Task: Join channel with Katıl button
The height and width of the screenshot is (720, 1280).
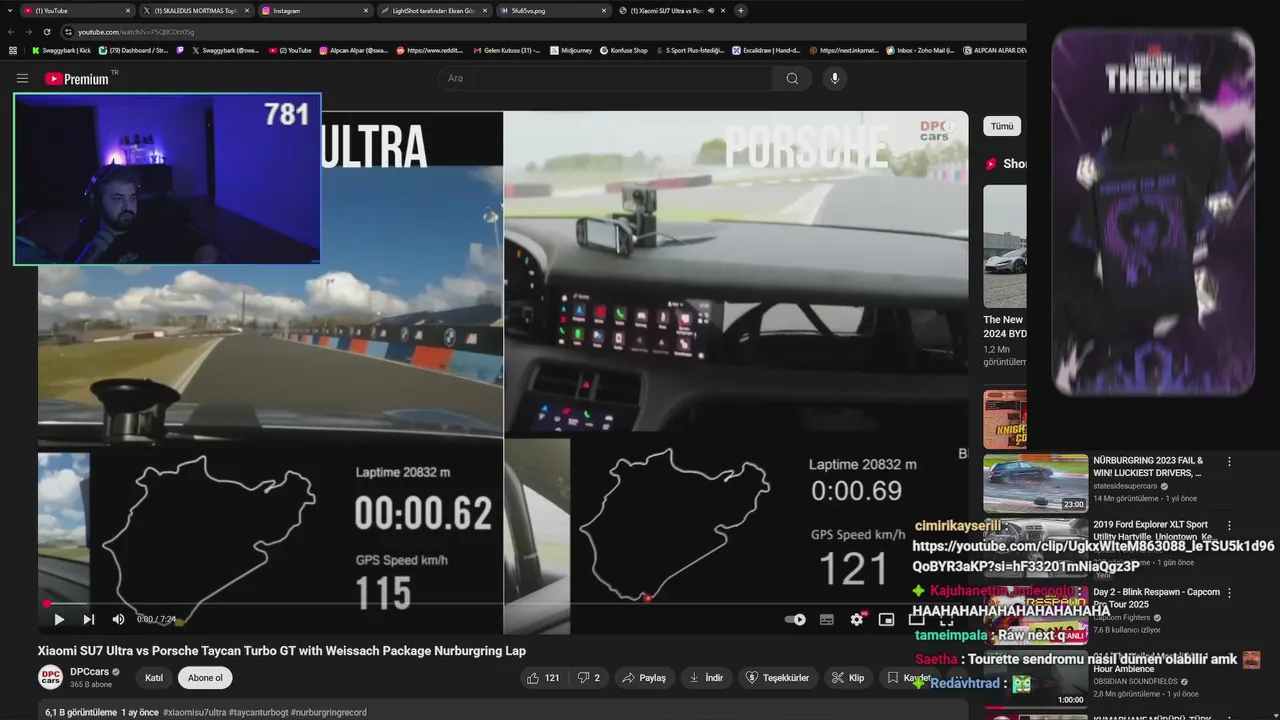Action: click(154, 677)
